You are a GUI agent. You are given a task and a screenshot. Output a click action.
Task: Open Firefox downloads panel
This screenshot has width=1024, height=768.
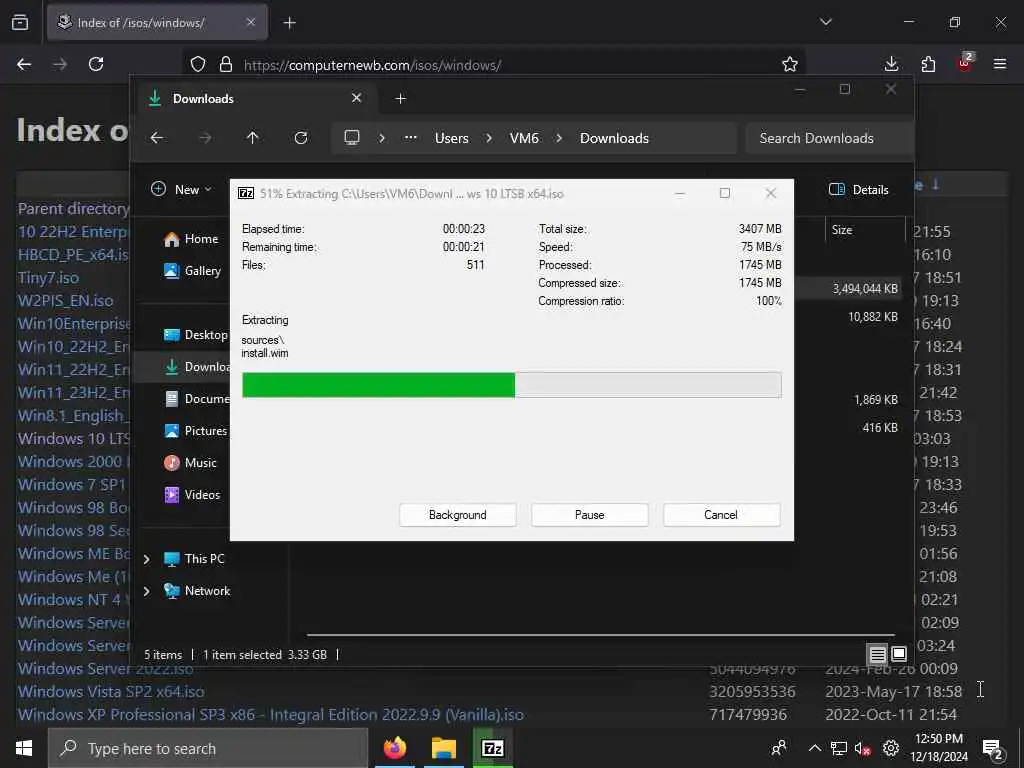[x=891, y=64]
